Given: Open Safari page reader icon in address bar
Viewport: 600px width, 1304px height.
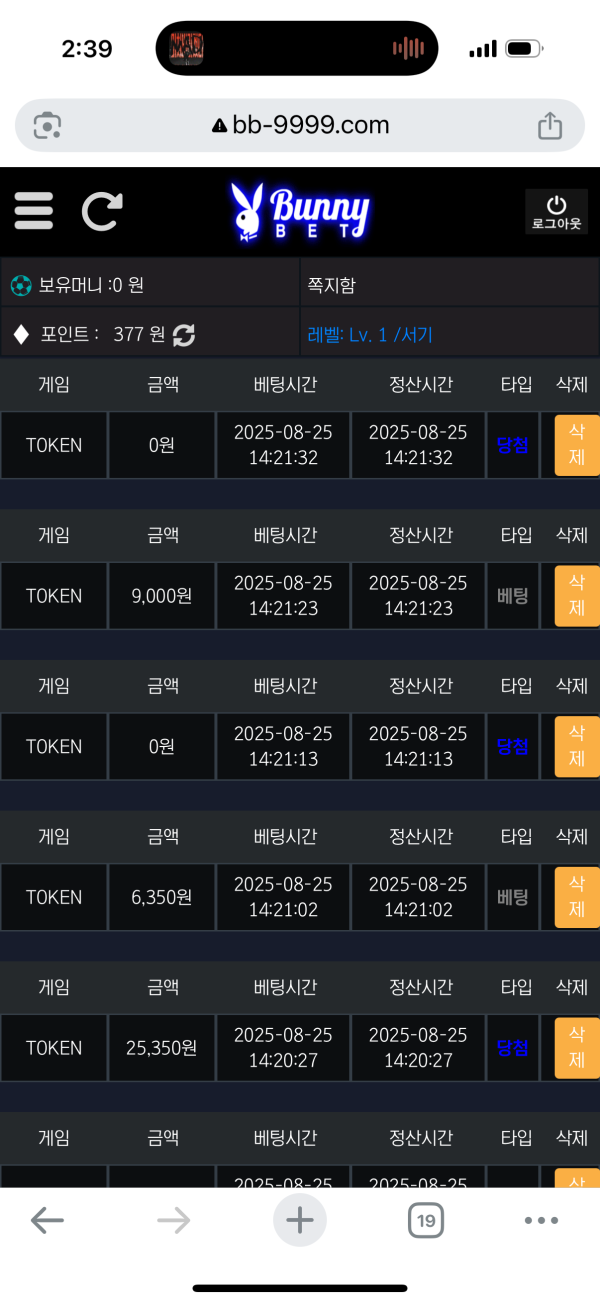Looking at the screenshot, I should pyautogui.click(x=47, y=126).
